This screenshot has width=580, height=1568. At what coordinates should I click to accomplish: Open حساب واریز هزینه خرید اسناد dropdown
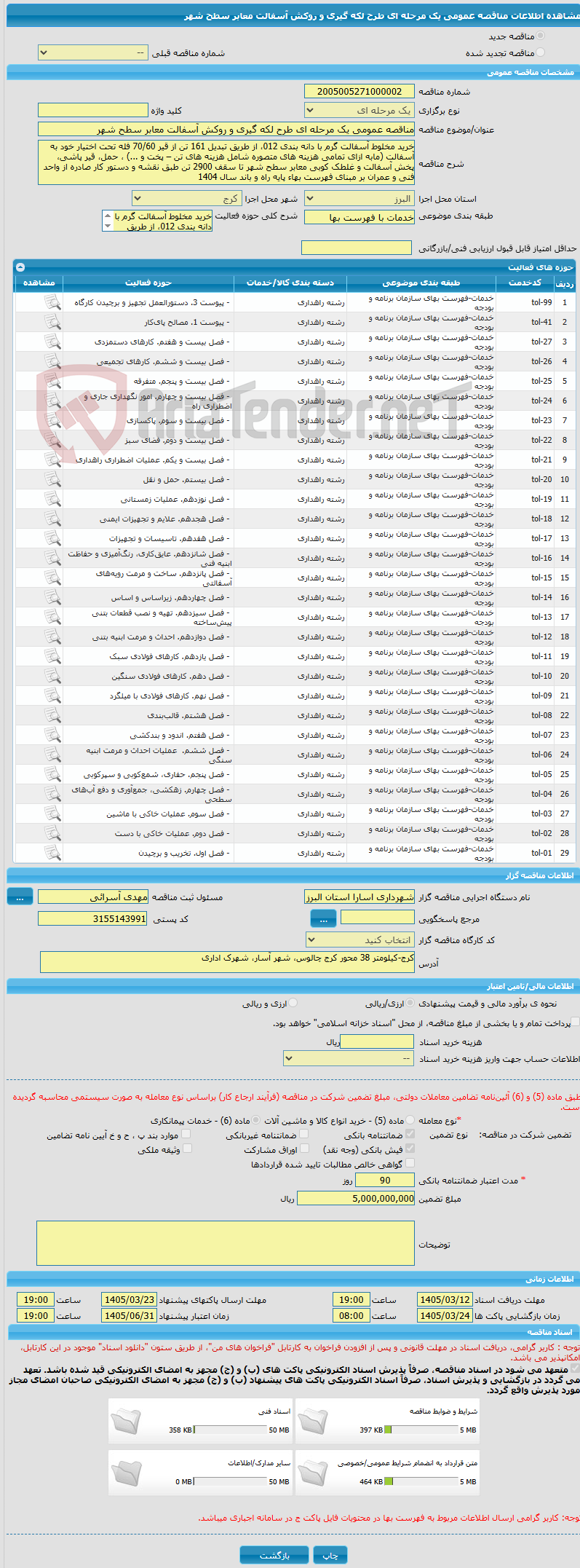[x=349, y=1058]
